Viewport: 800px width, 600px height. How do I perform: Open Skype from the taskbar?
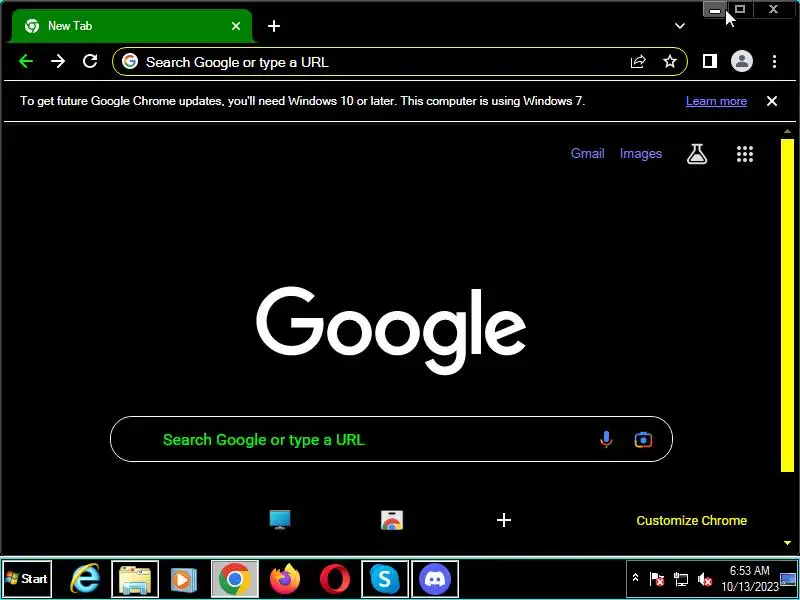point(385,579)
